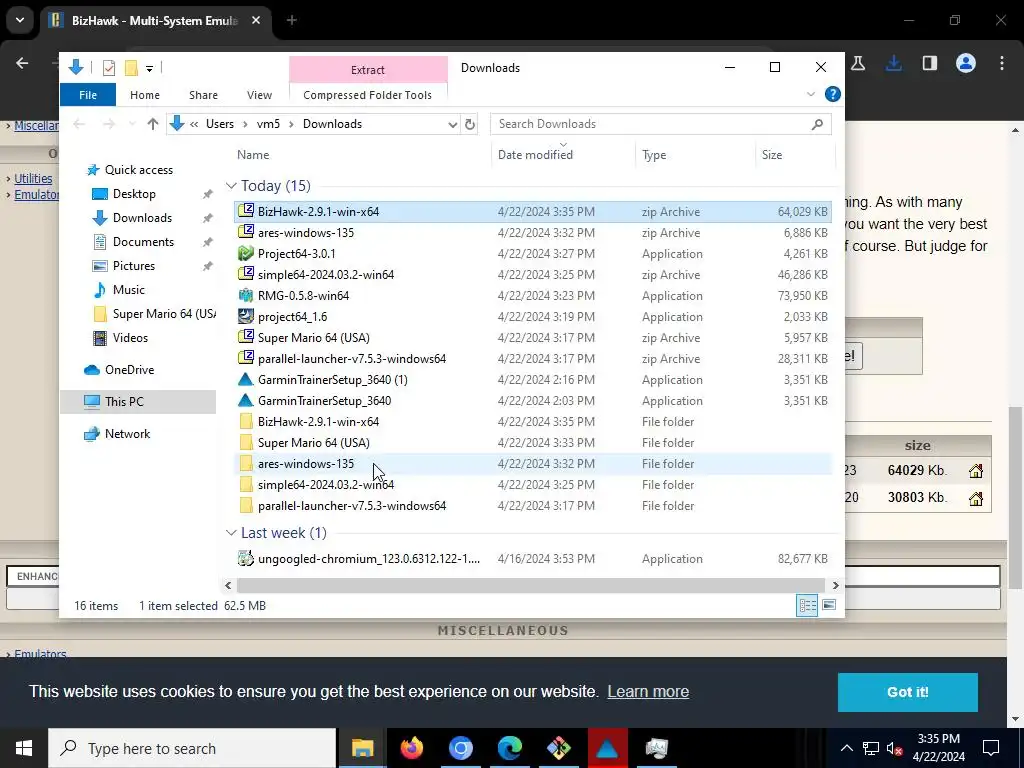Open Firefox from the taskbar
The width and height of the screenshot is (1024, 768).
tap(411, 748)
